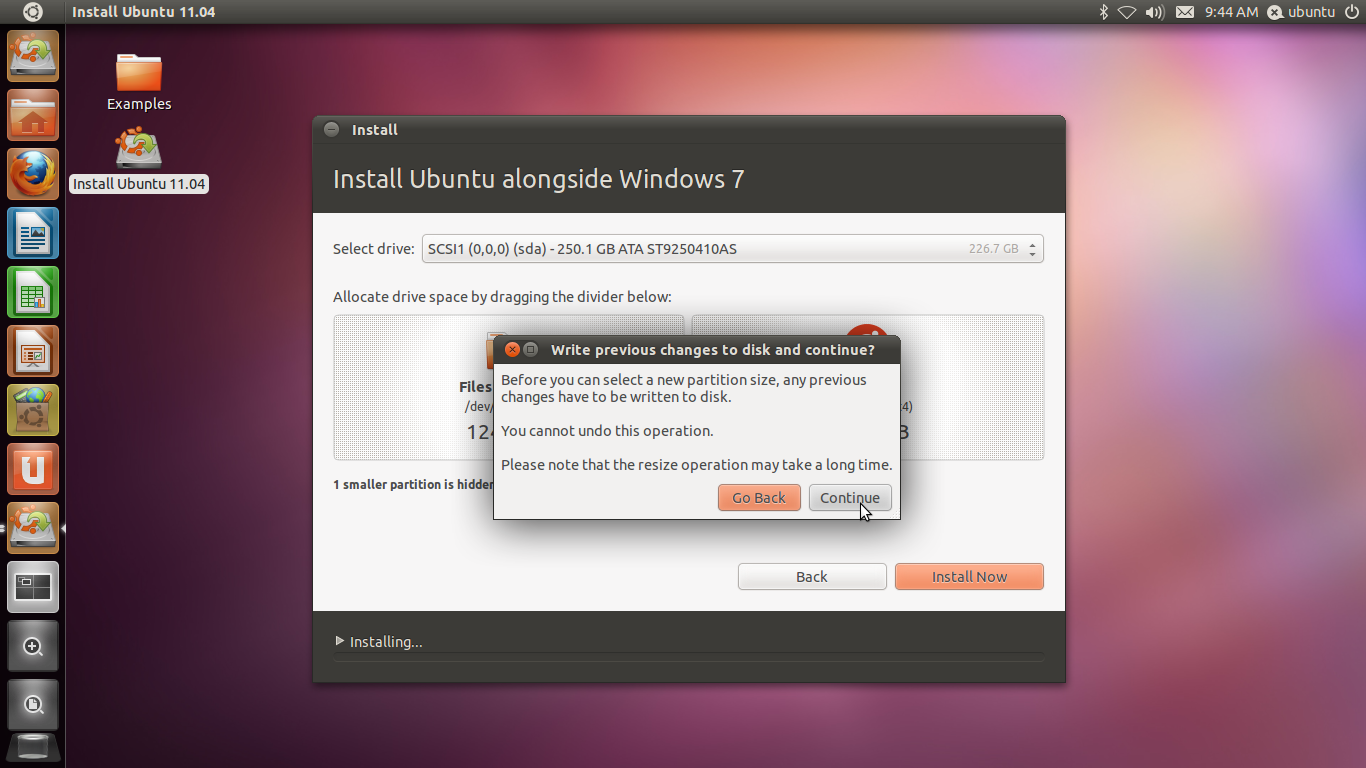Open the messaging envelope indicator
Image resolution: width=1366 pixels, height=768 pixels.
click(1185, 12)
